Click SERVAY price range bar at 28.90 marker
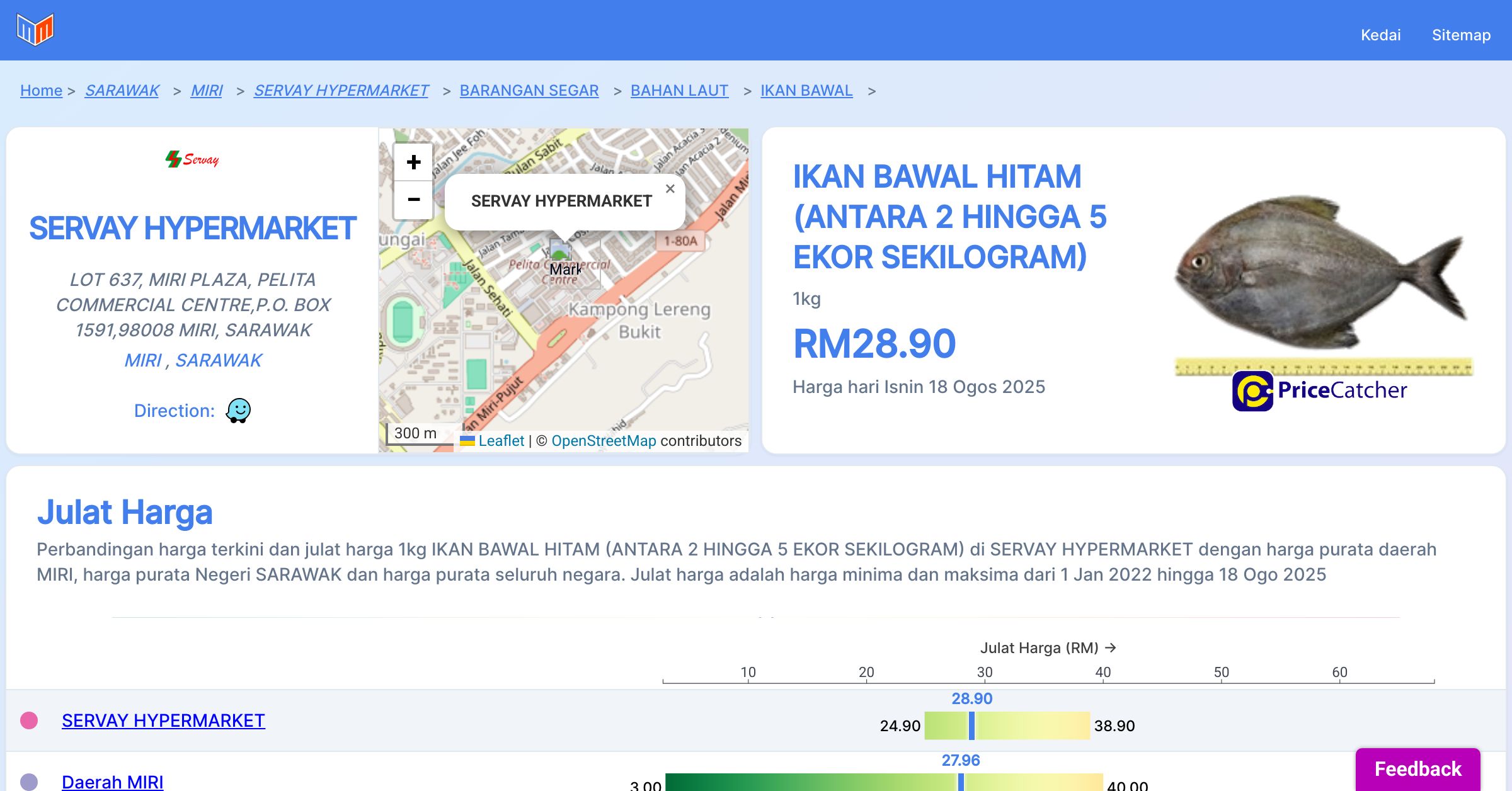 pyautogui.click(x=971, y=726)
